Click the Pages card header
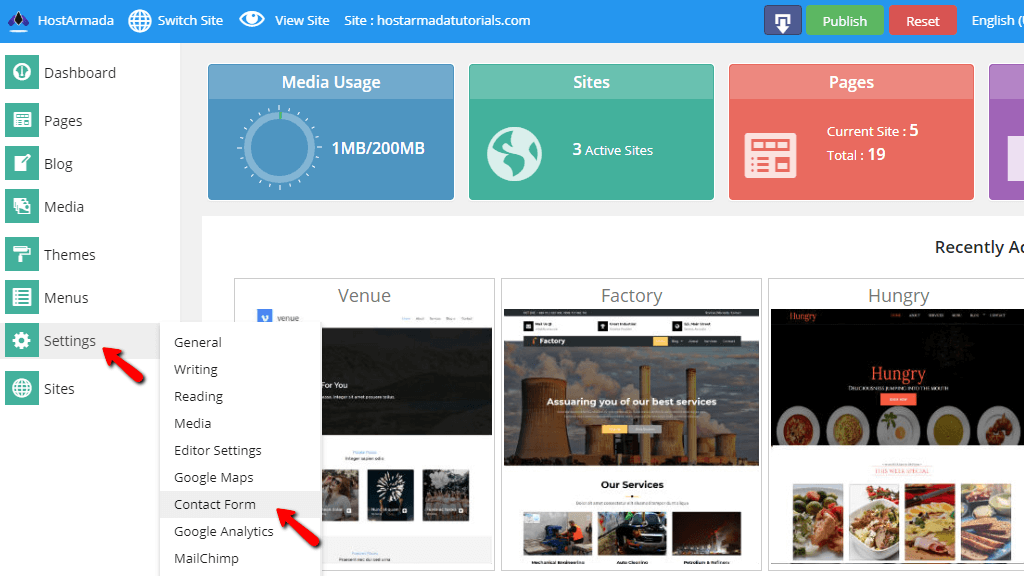Image resolution: width=1024 pixels, height=576 pixels. point(851,82)
